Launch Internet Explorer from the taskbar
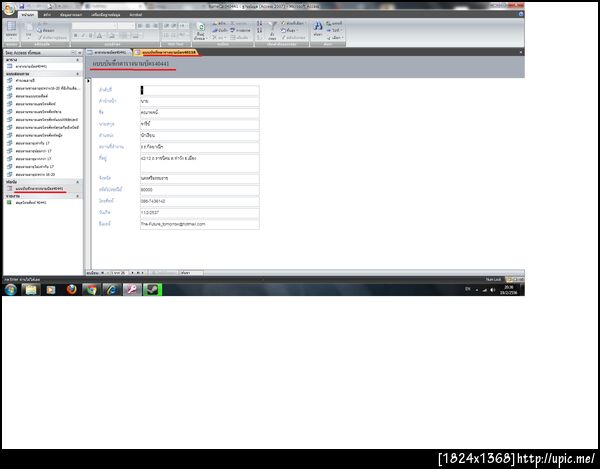600x469 pixels. click(x=112, y=290)
